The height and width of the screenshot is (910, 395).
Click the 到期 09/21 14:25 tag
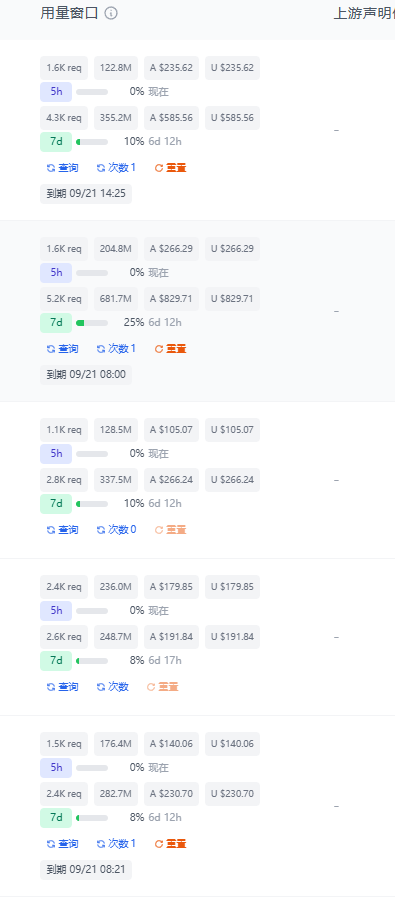coord(86,194)
